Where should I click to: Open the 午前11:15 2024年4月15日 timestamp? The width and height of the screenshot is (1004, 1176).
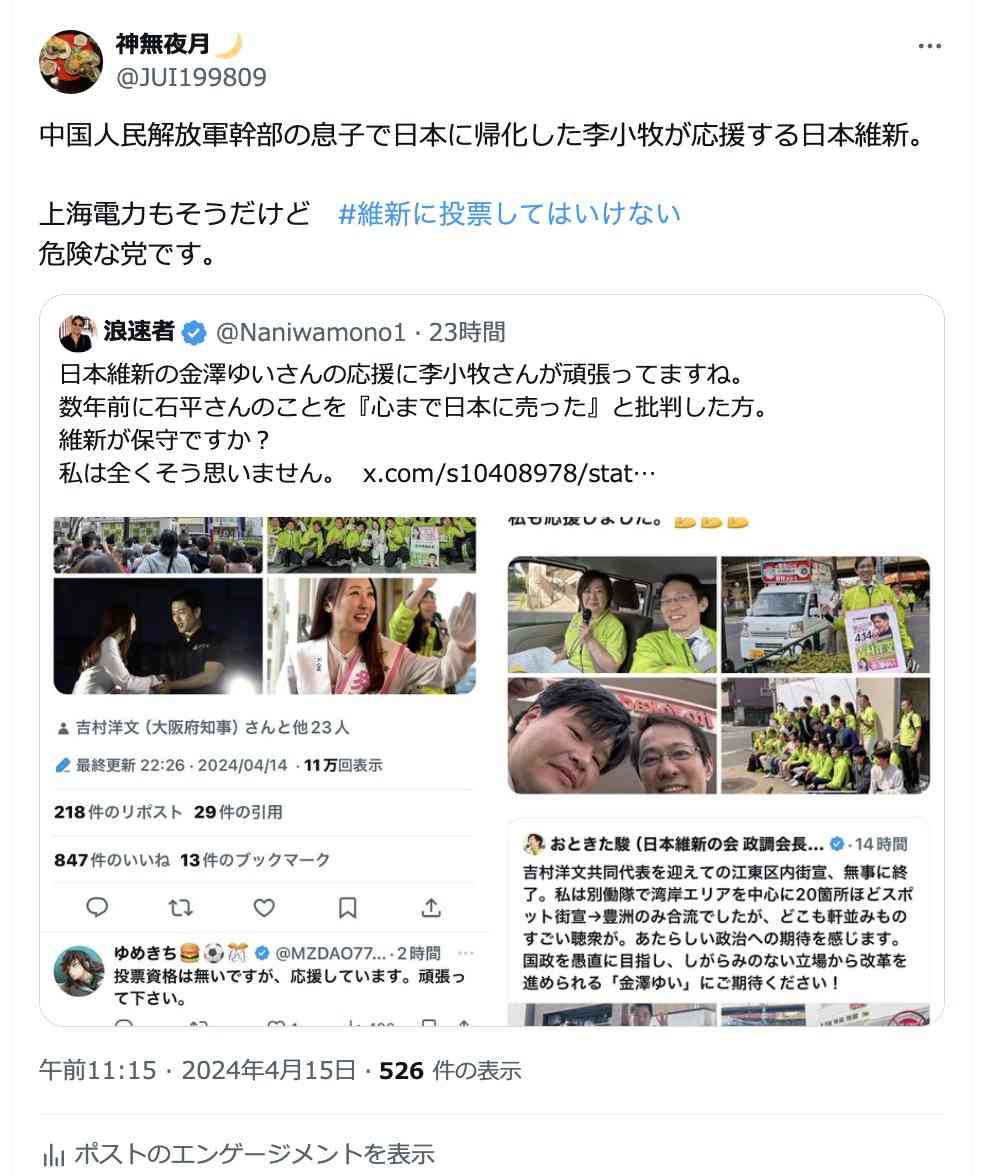click(x=197, y=1070)
